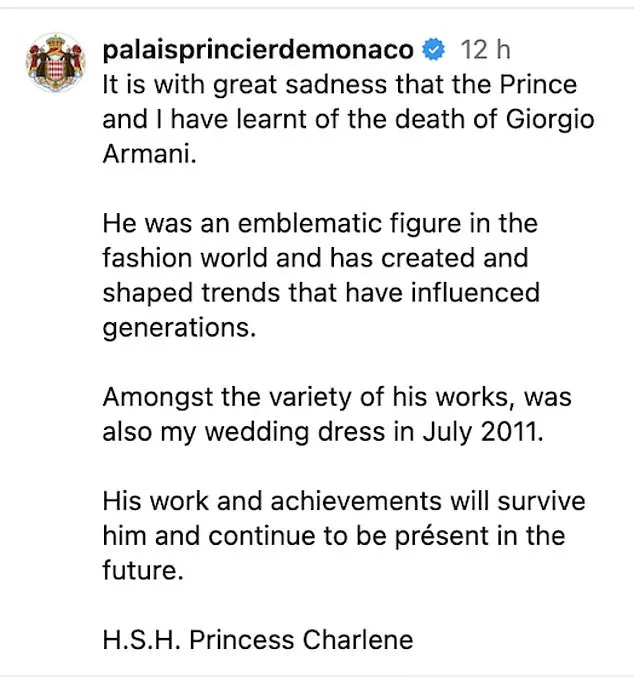This screenshot has height=678, width=634.
Task: Click the word 'Armani.' in the caption
Action: (150, 154)
